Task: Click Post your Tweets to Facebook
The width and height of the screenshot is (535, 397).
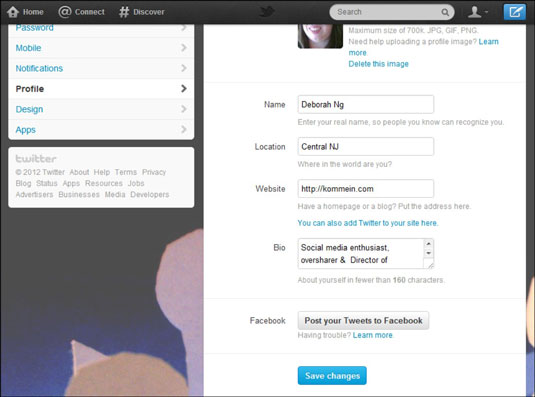Action: [x=363, y=321]
